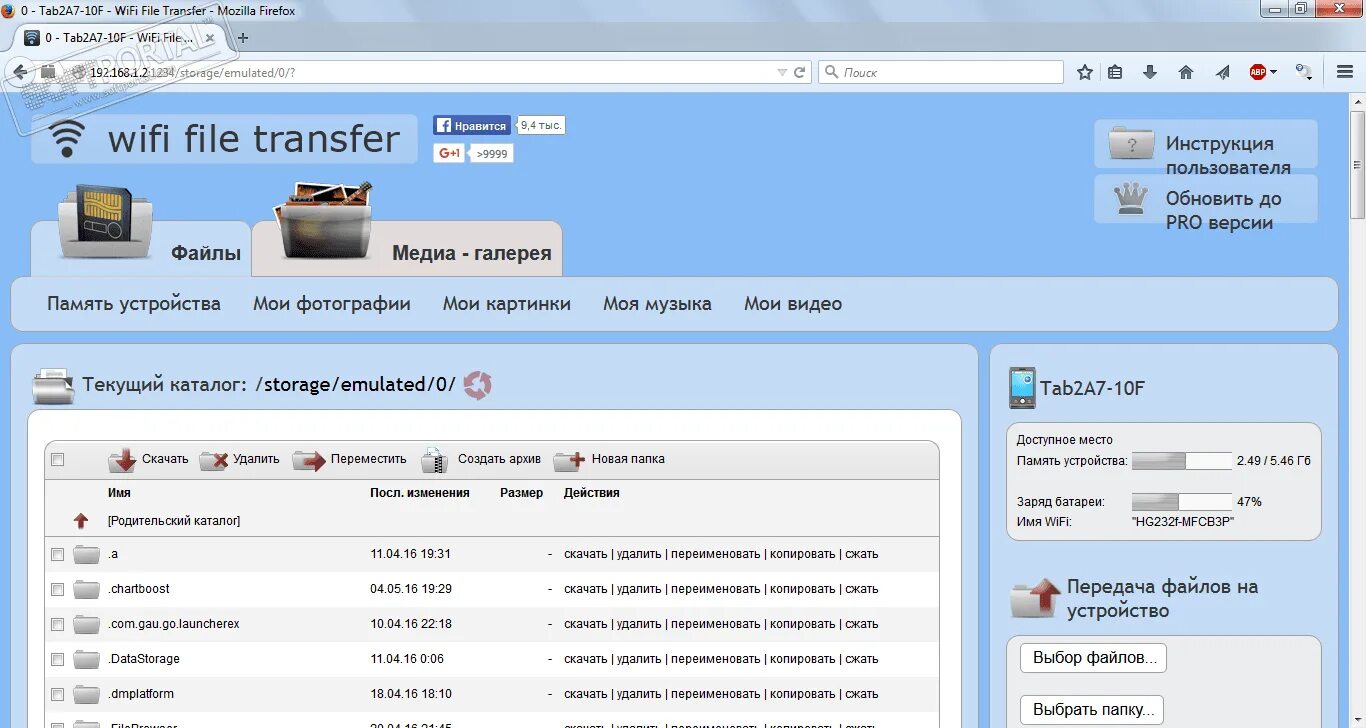Open the Firefox hamburger menu
Screen dimensions: 1366x728
(1345, 72)
